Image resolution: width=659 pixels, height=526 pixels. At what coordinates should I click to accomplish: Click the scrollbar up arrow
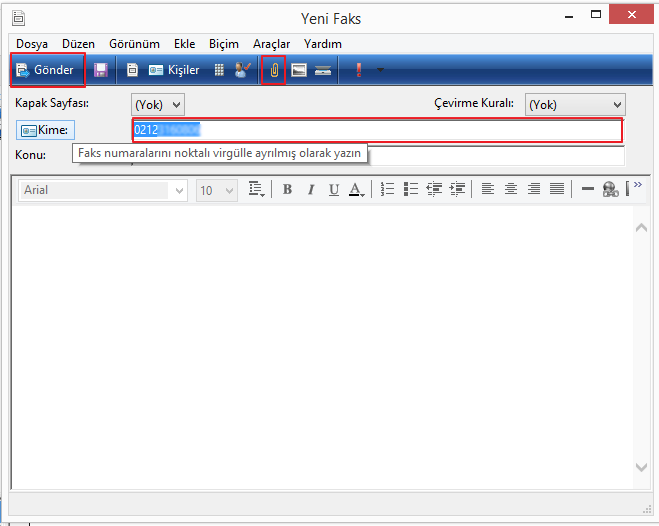pos(641,228)
